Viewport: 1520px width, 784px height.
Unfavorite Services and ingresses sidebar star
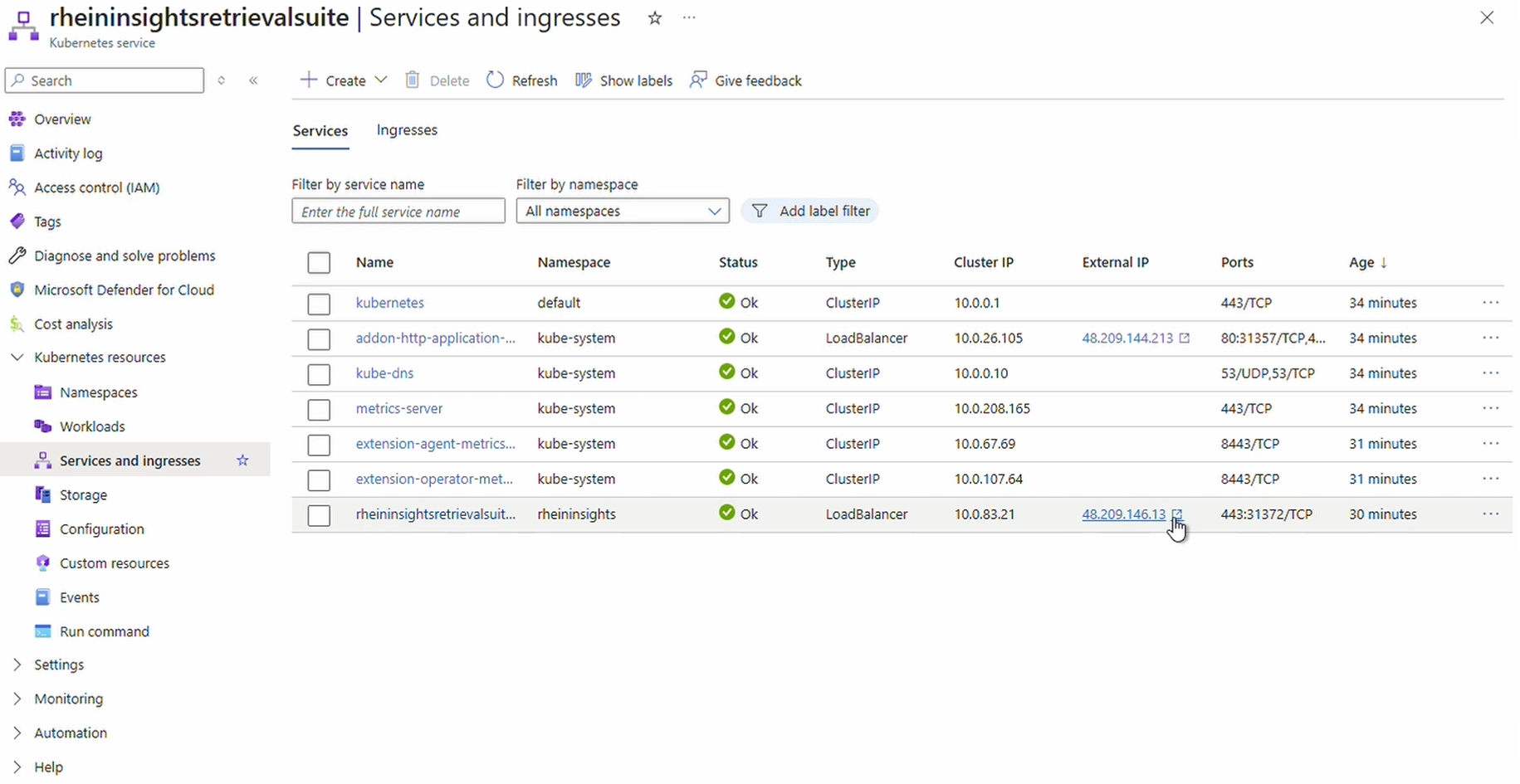click(242, 460)
